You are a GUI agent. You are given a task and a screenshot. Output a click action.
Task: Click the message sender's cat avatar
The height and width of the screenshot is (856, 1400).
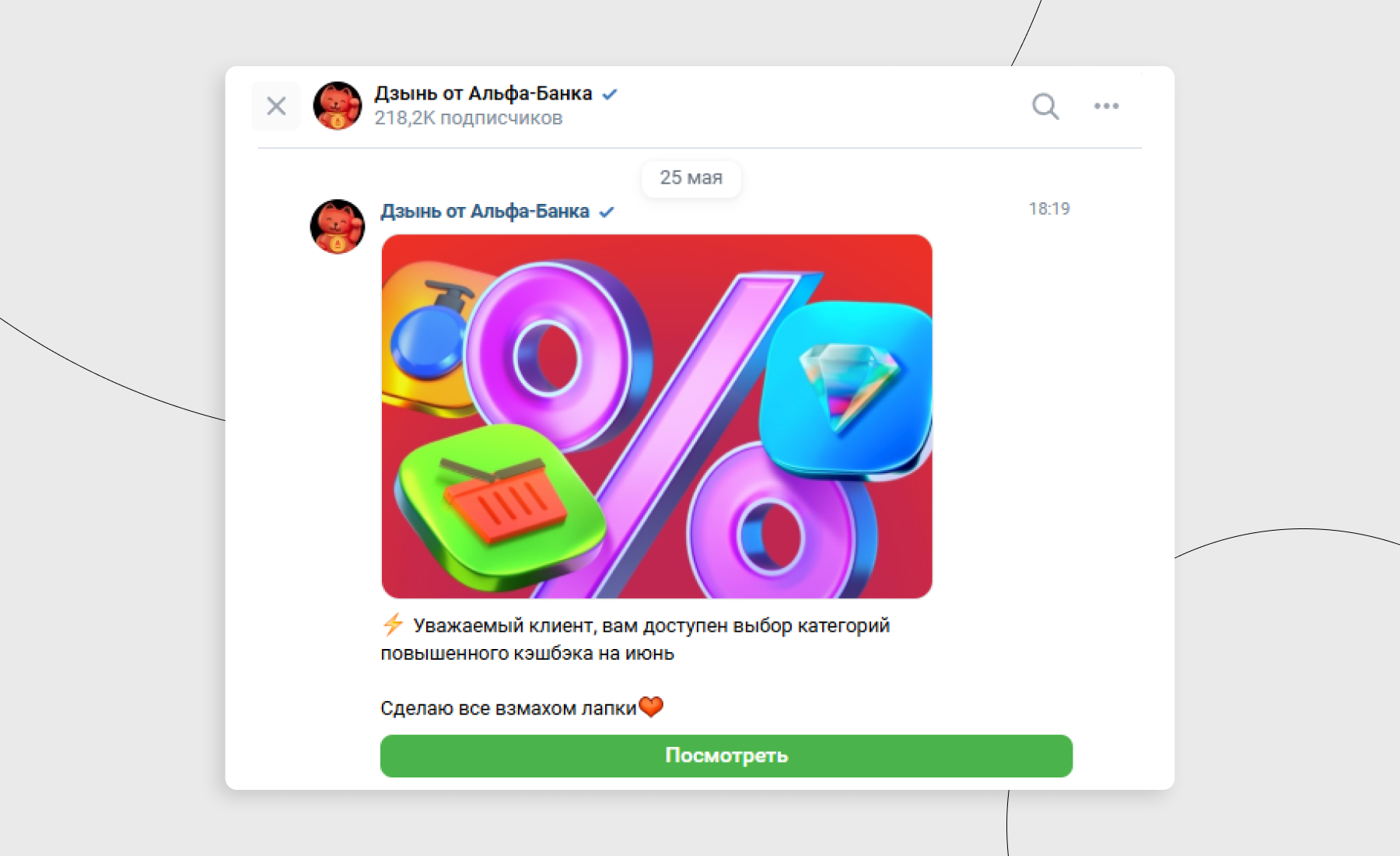point(338,226)
